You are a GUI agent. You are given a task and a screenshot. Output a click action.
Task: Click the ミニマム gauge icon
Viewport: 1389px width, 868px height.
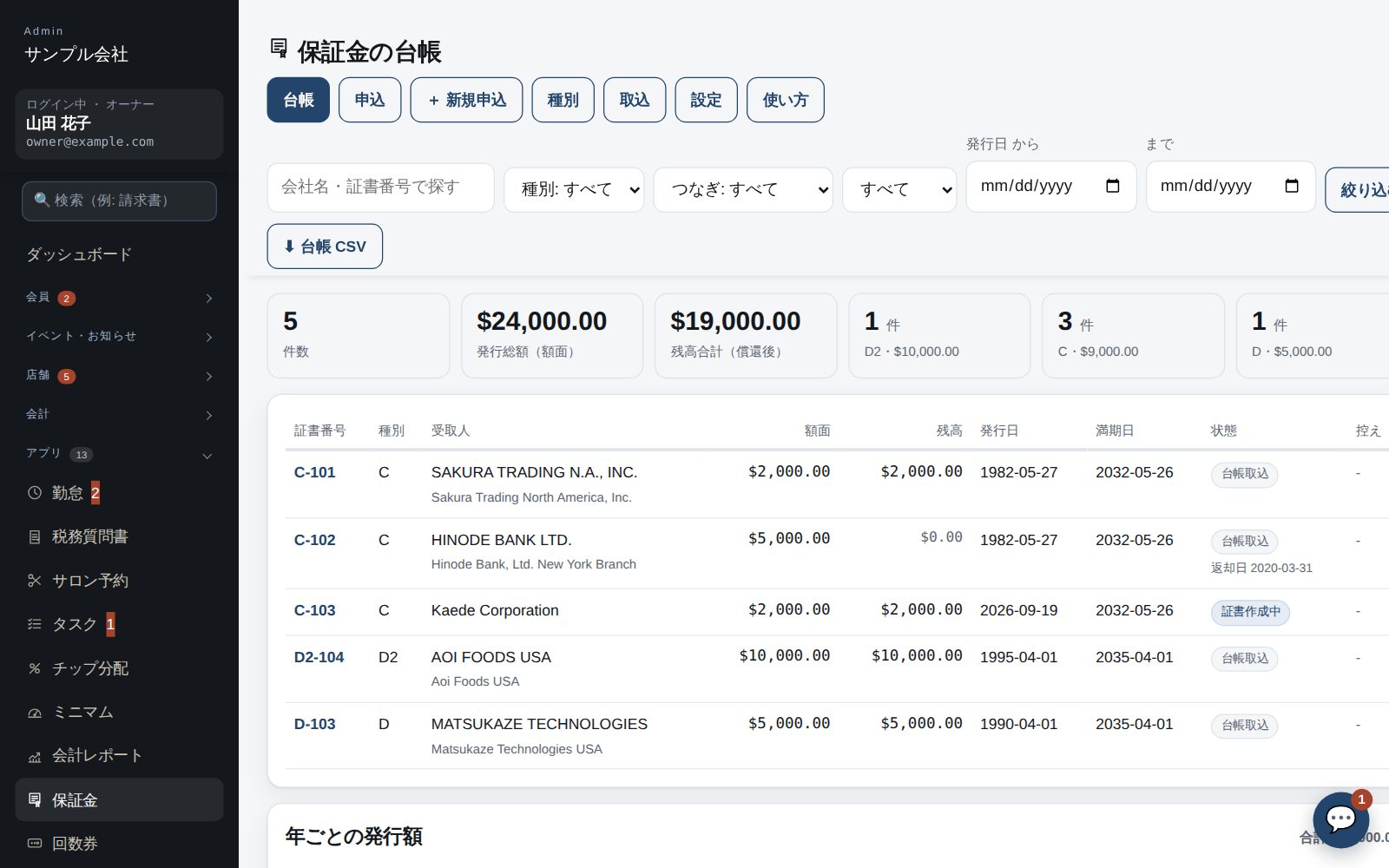pyautogui.click(x=35, y=713)
